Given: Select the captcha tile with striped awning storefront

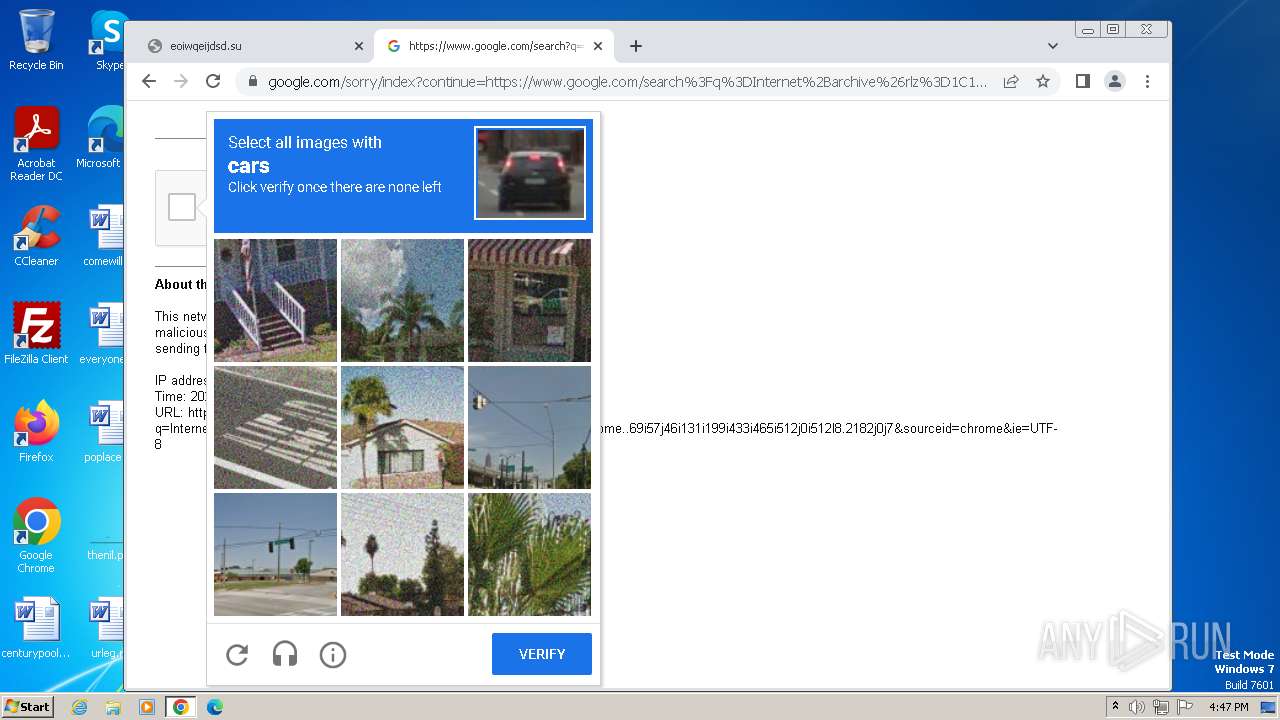Looking at the screenshot, I should (x=529, y=300).
